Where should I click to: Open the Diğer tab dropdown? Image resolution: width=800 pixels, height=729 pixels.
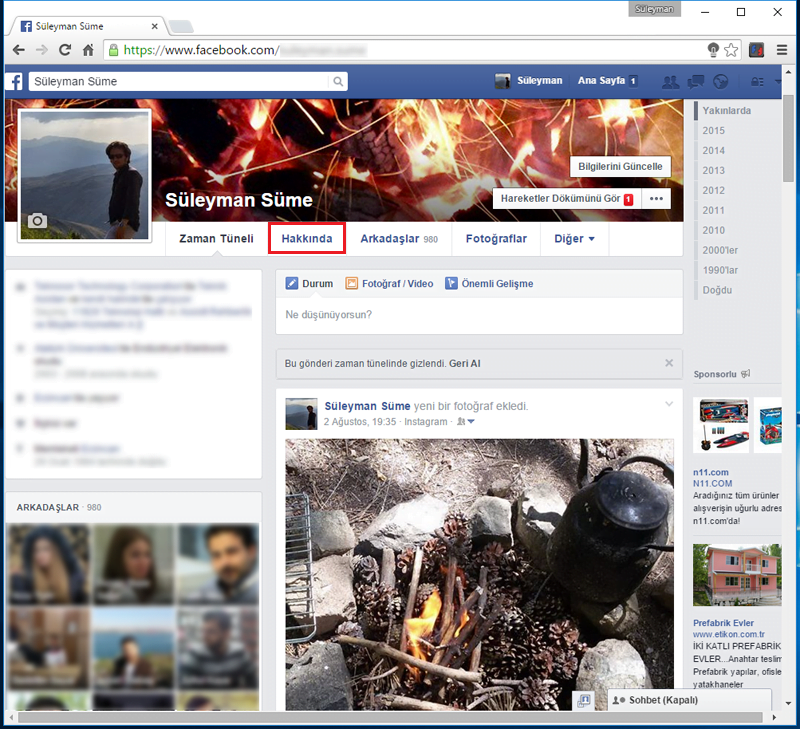[573, 239]
